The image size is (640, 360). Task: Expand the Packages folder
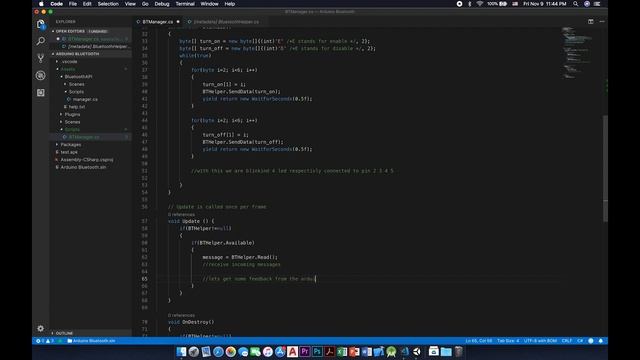point(71,144)
